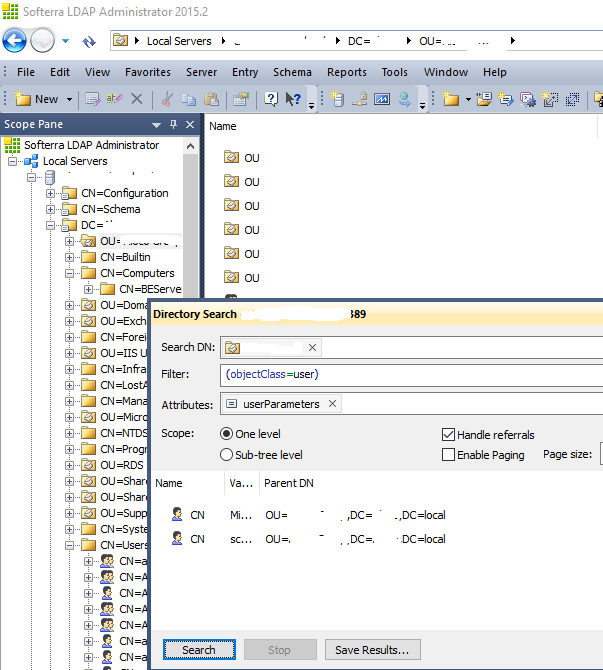Expand the CN=Schema node
This screenshot has width=603, height=670.
tap(50, 209)
